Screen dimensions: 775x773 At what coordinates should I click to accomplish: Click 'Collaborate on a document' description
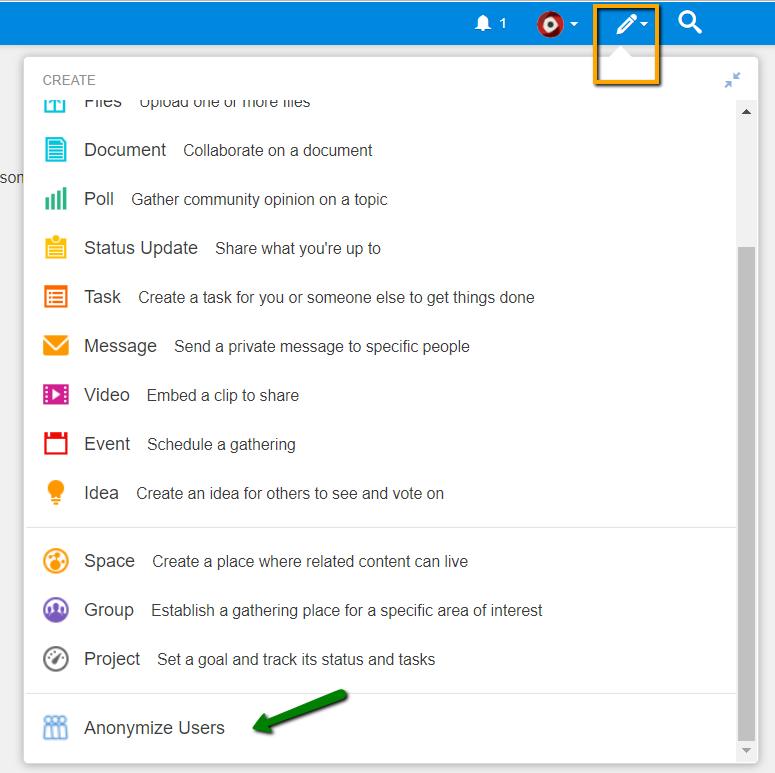(278, 150)
